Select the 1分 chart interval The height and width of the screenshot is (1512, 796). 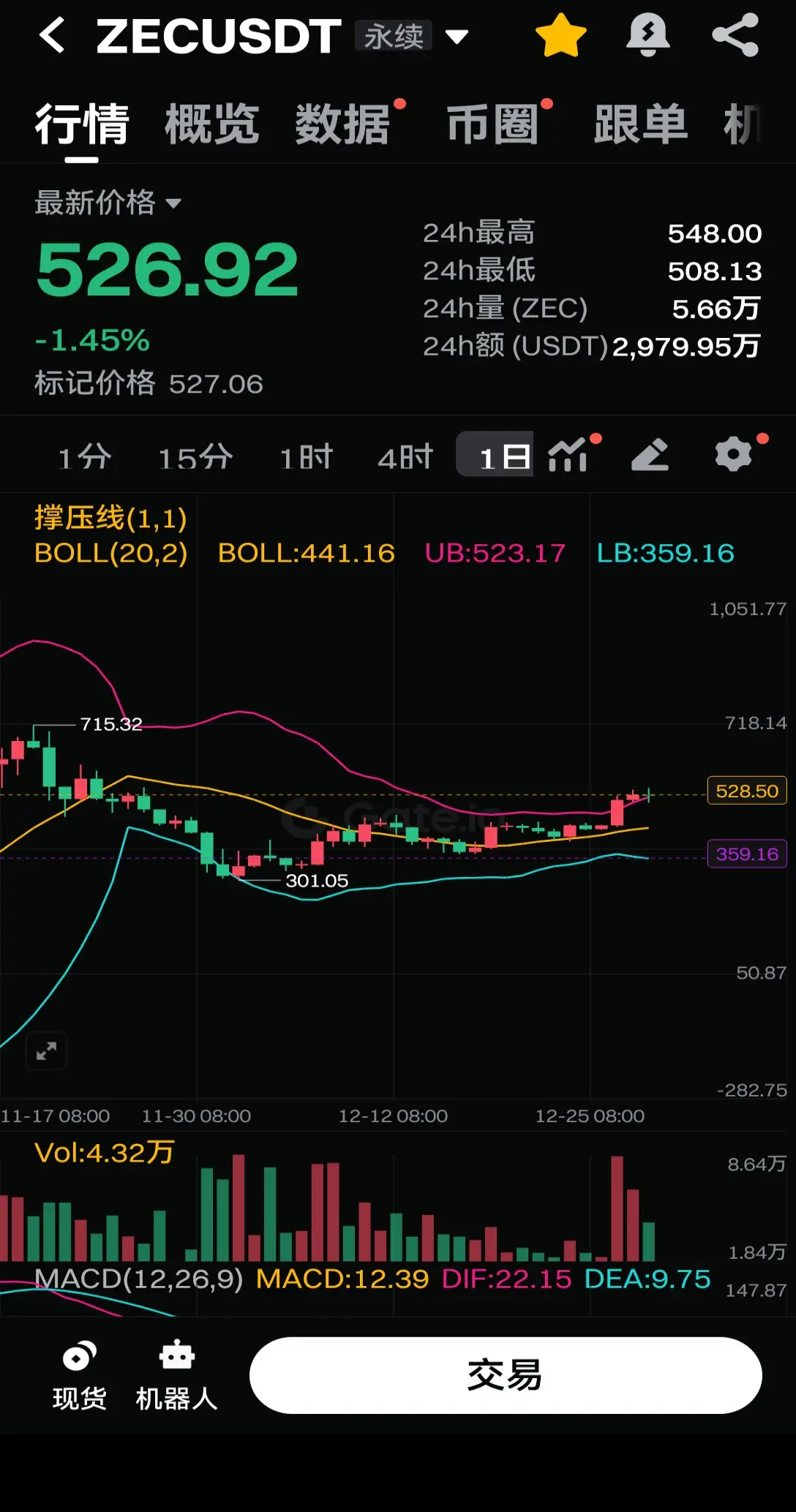pos(85,458)
